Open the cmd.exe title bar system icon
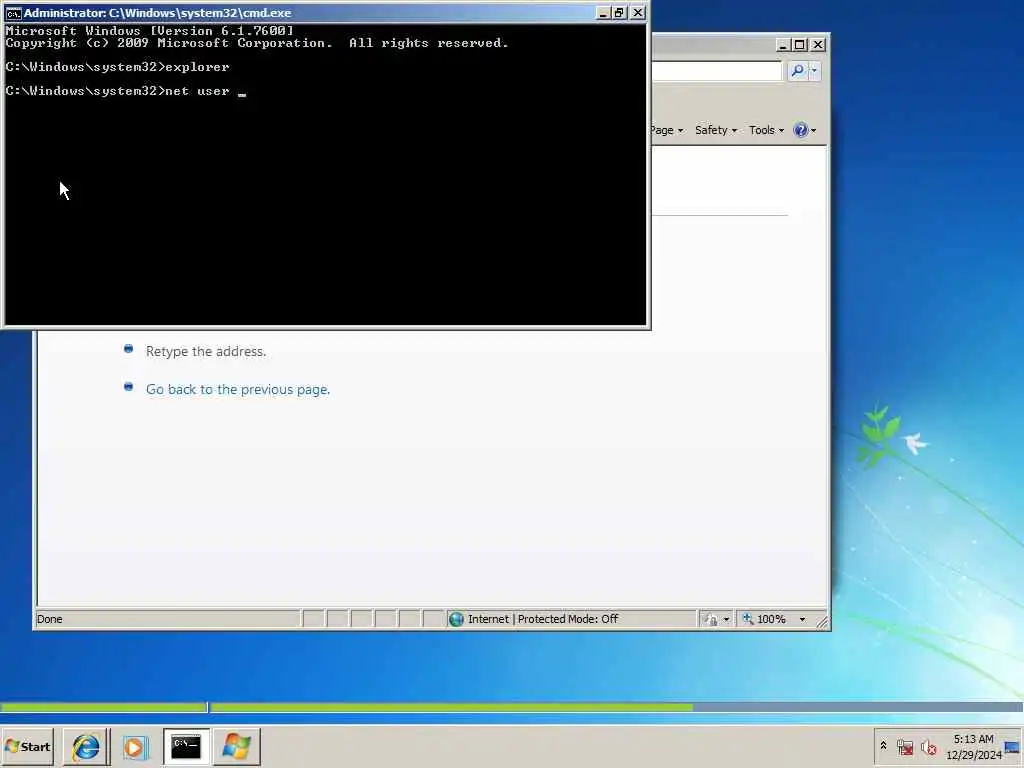Screen dimensions: 1024x768 tap(13, 13)
